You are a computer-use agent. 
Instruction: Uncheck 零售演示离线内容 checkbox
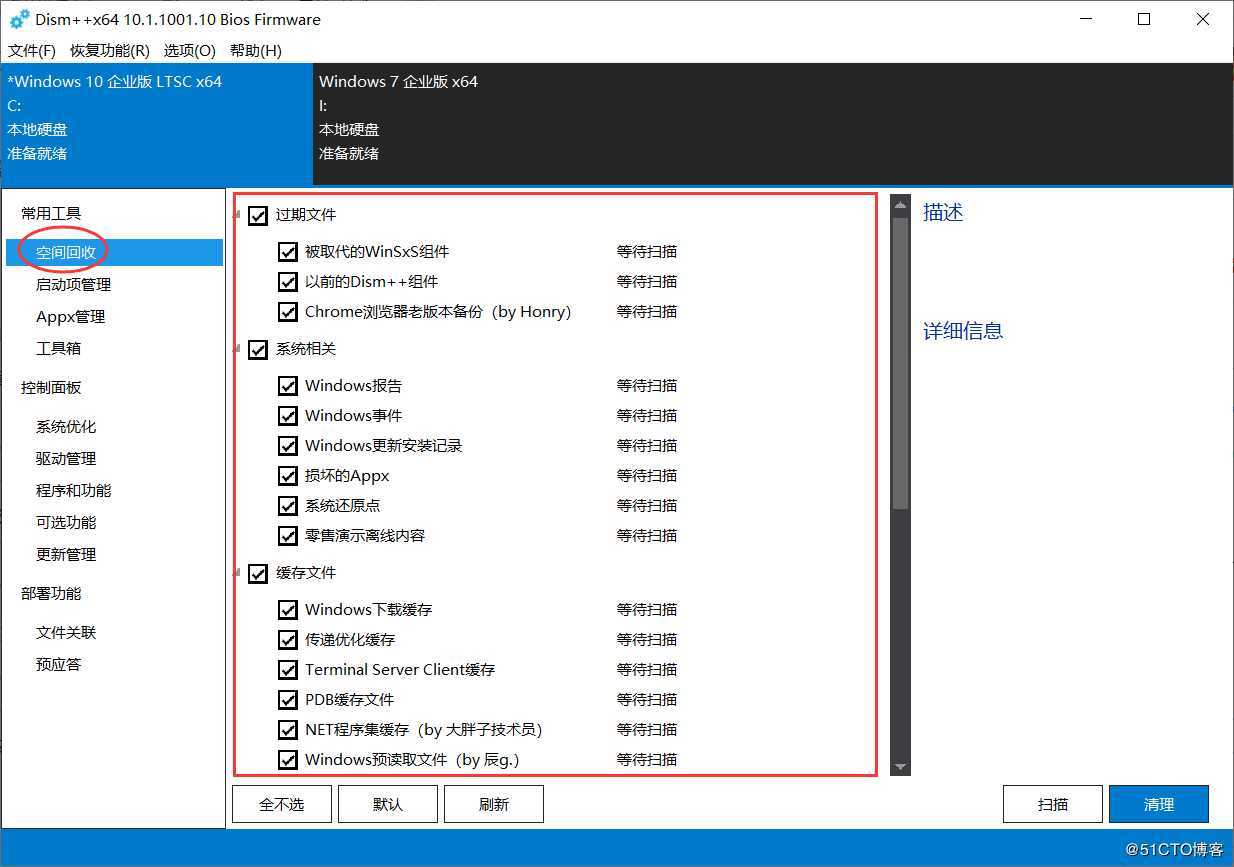click(x=288, y=536)
